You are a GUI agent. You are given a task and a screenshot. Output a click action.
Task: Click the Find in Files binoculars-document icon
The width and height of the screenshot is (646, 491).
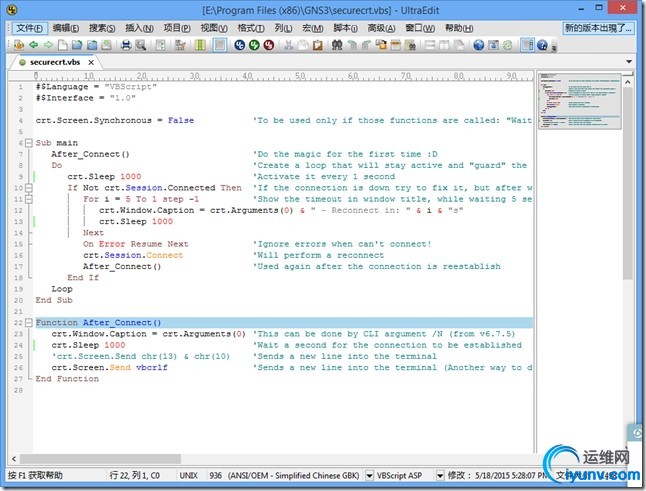[410, 44]
